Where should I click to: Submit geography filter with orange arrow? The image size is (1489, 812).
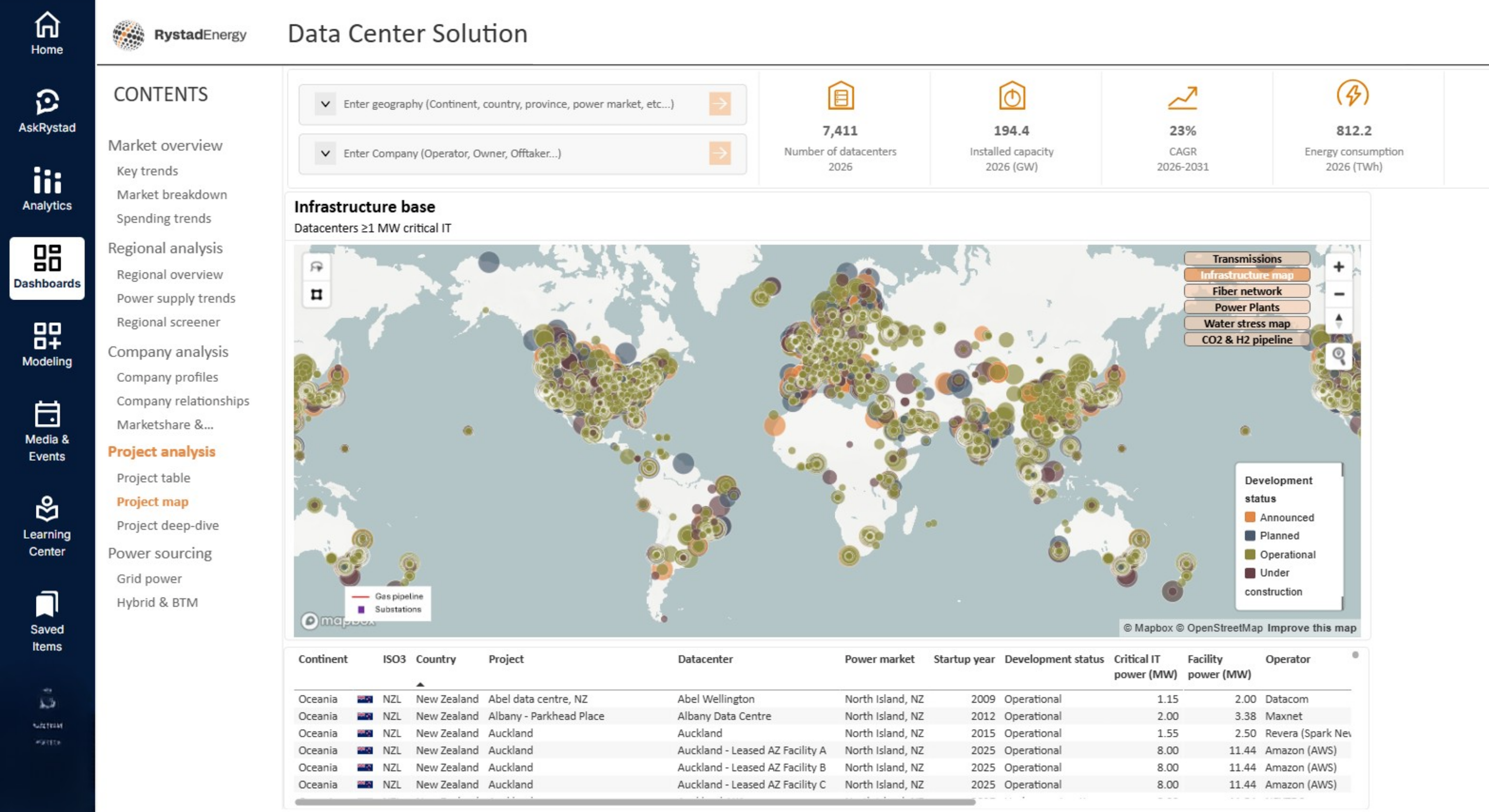(x=720, y=104)
